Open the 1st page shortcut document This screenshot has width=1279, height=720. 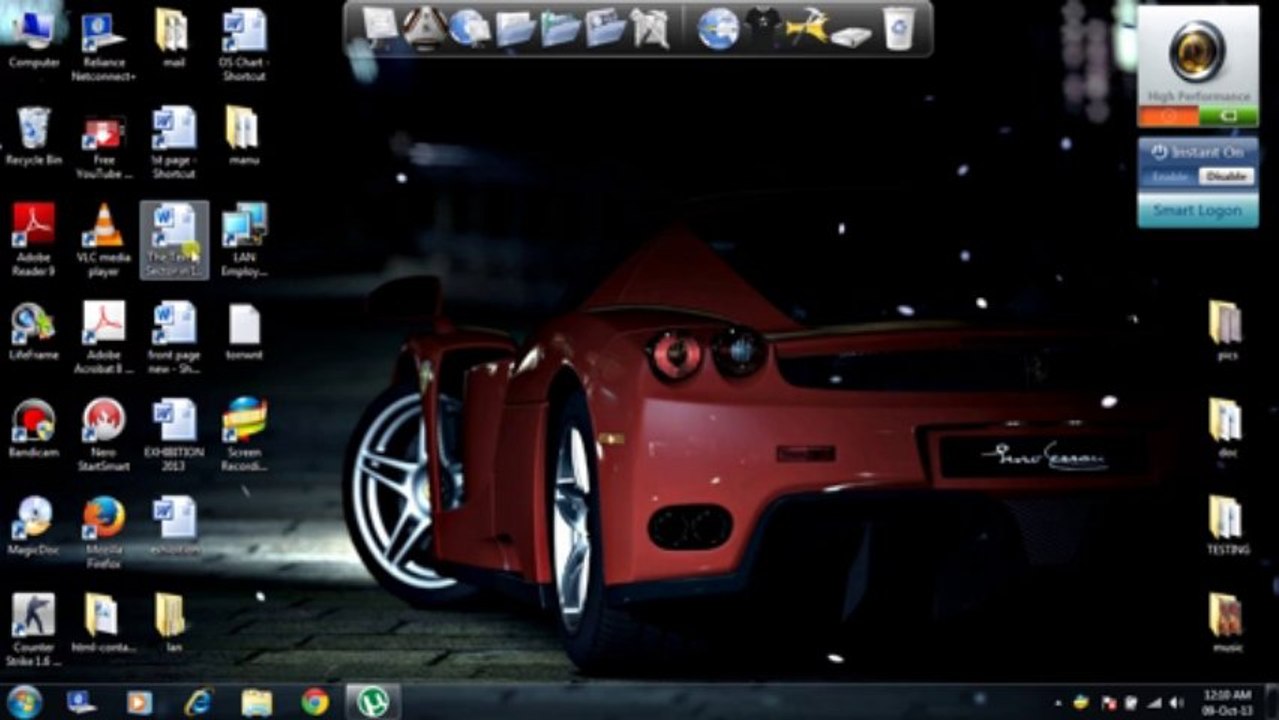174,142
